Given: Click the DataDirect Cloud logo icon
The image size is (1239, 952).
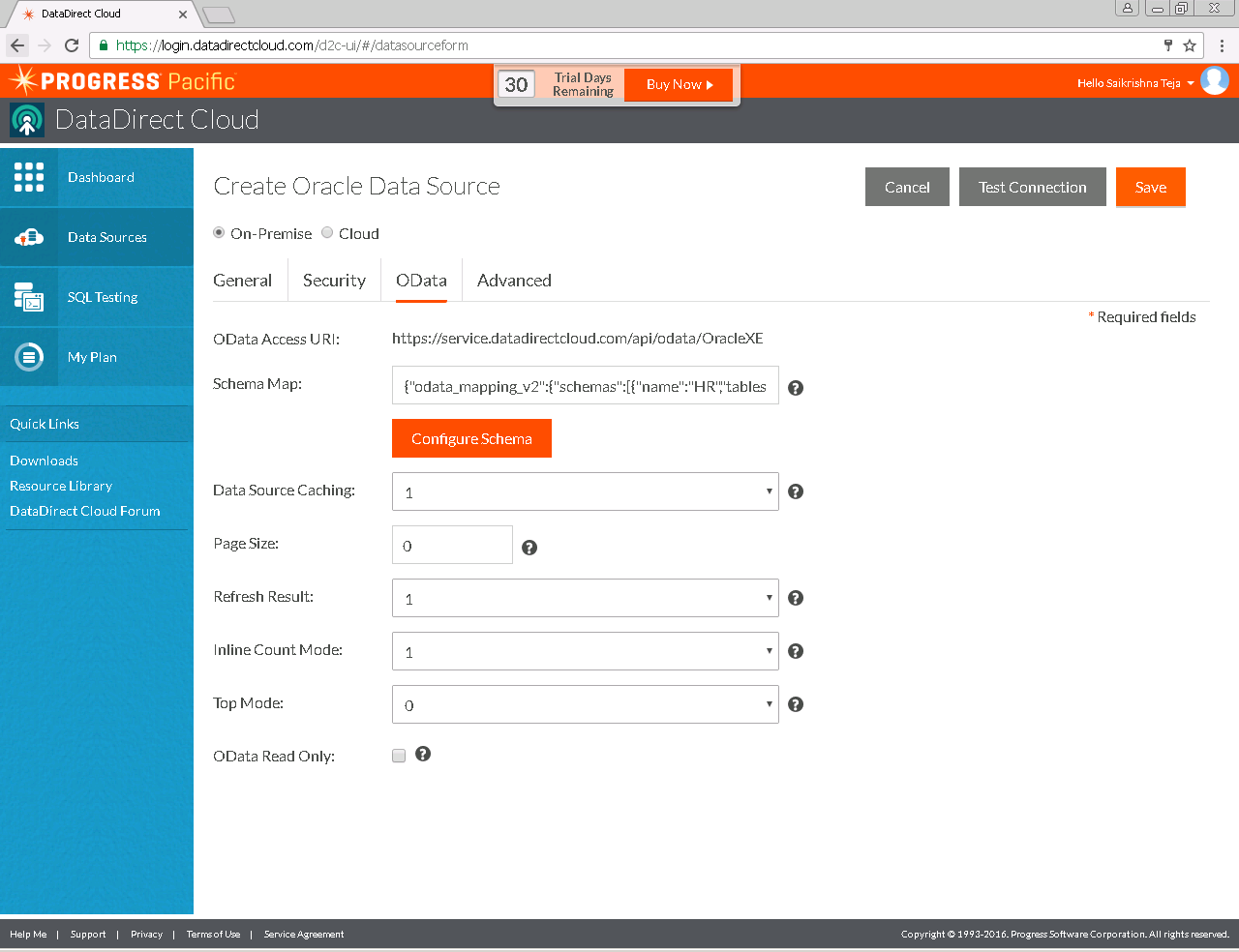Looking at the screenshot, I should coord(27,120).
